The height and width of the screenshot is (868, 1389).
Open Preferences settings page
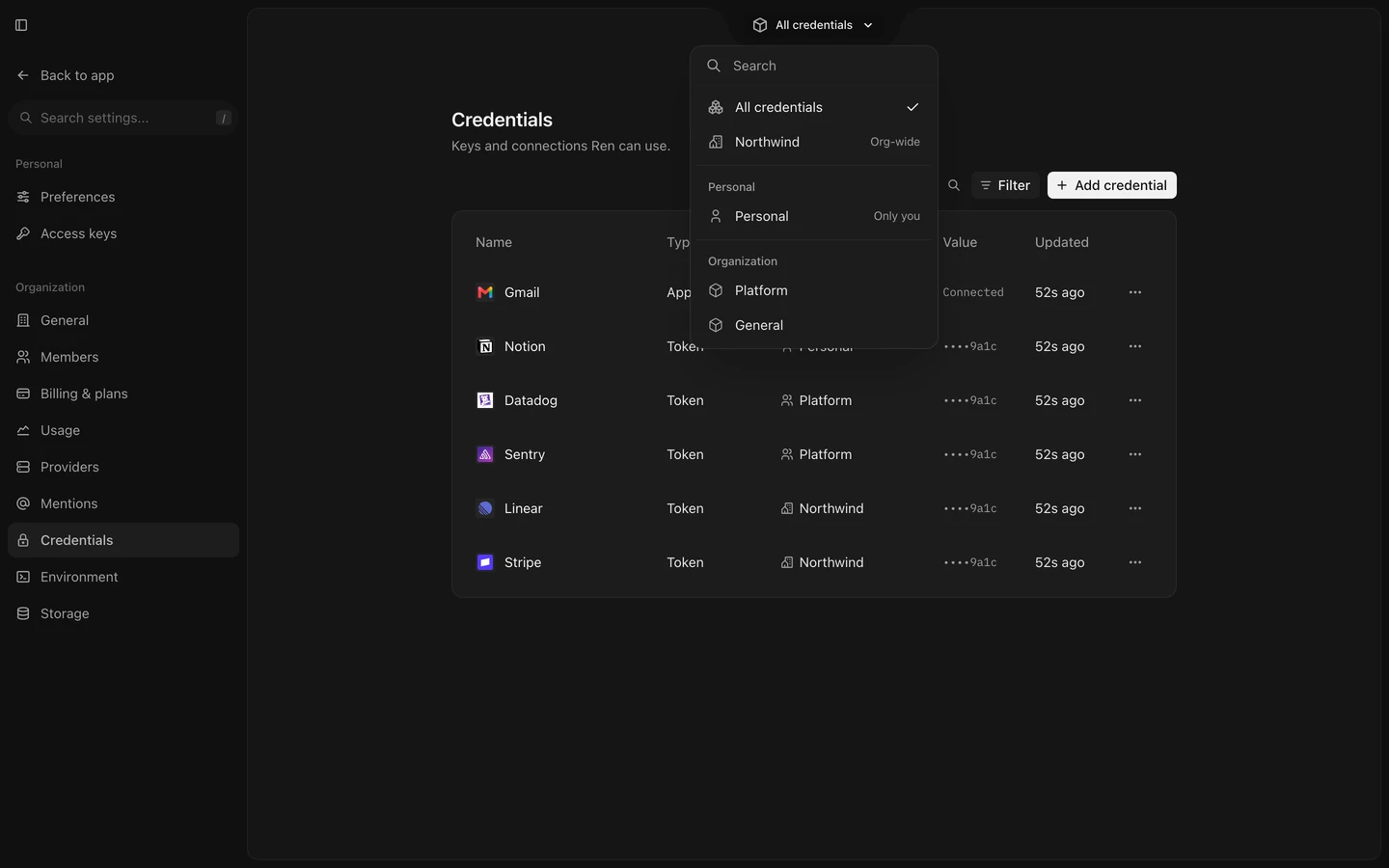pyautogui.click(x=123, y=197)
